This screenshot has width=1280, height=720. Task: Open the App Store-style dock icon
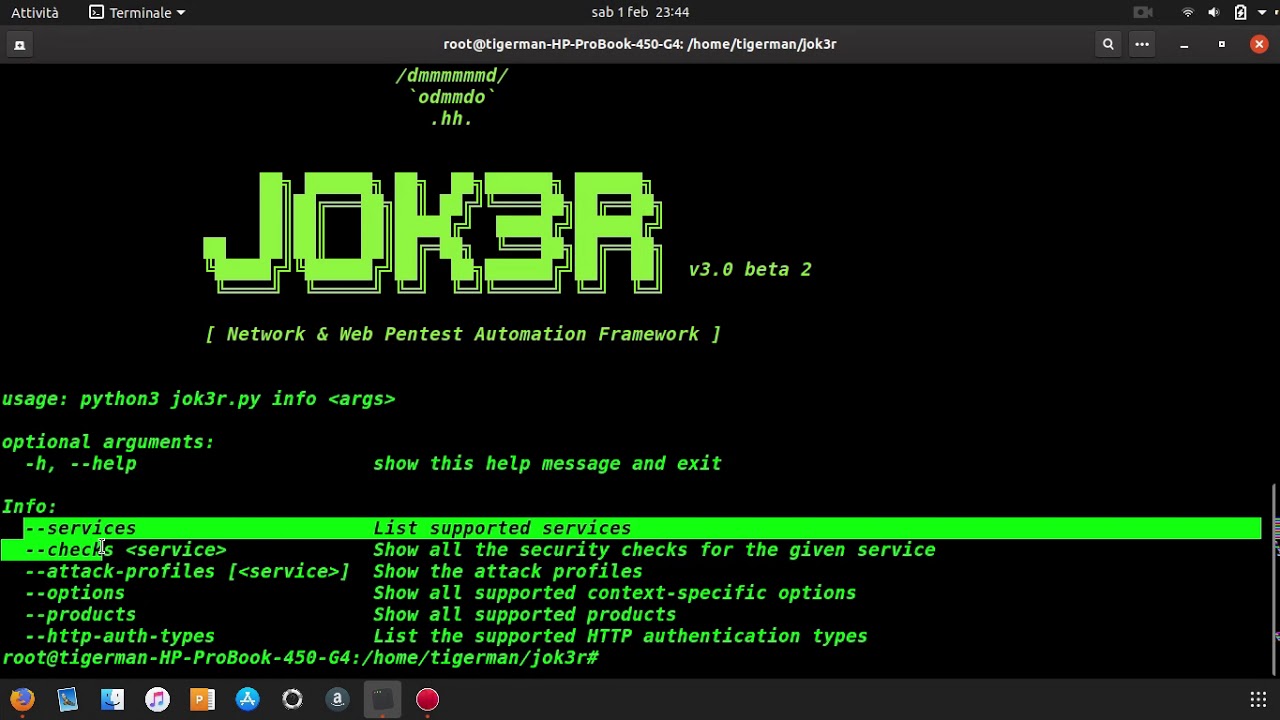pos(247,699)
